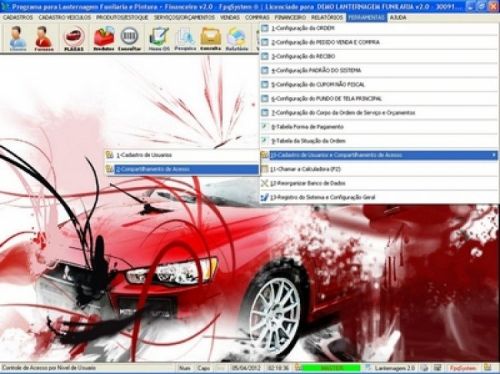The width and height of the screenshot is (500, 374).
Task: Choose 6-Configuração do FUNDO DE TELA PRINCIPAL
Action: tap(379, 99)
